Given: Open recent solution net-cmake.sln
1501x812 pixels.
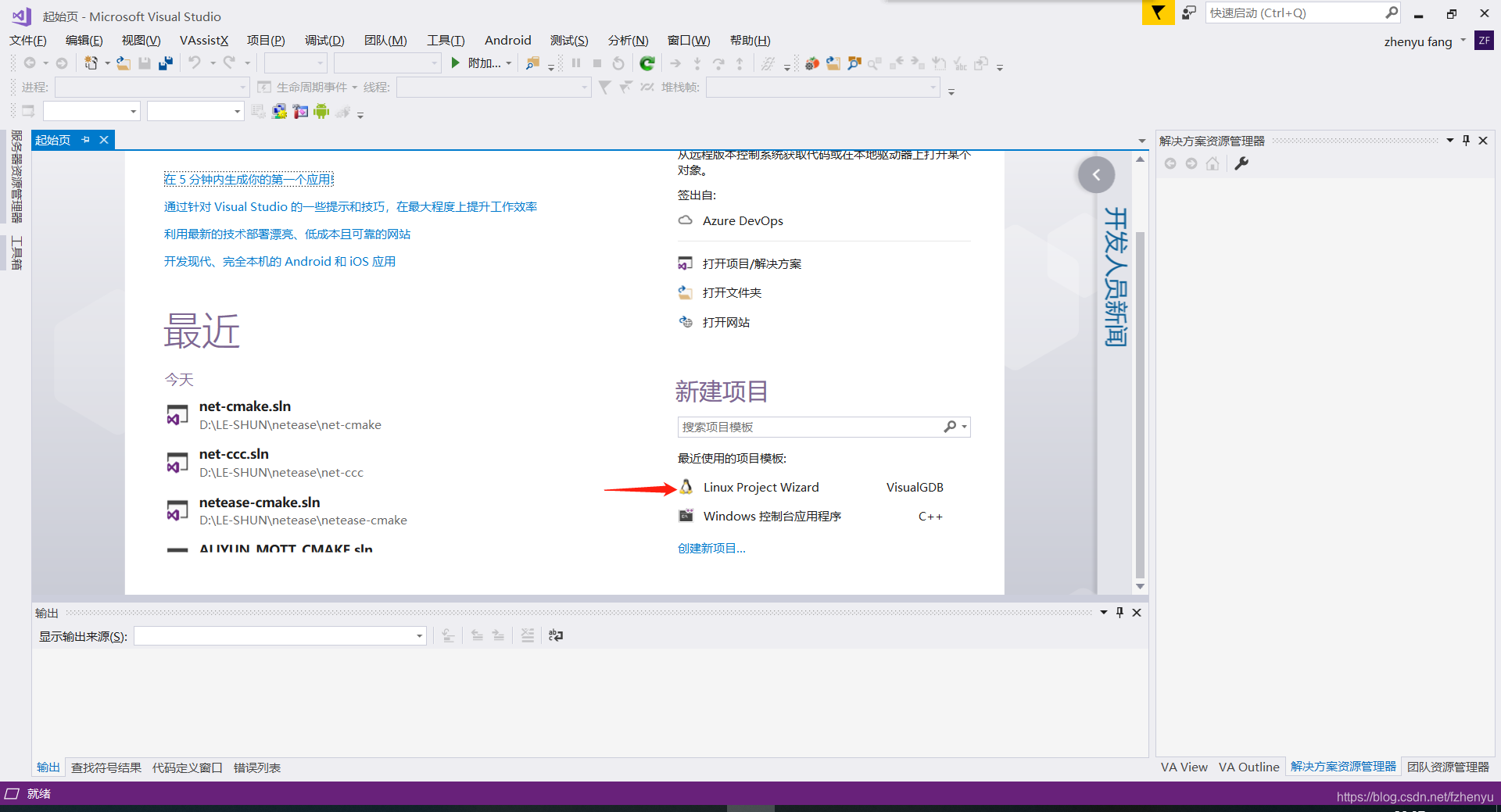Looking at the screenshot, I should click(274, 415).
